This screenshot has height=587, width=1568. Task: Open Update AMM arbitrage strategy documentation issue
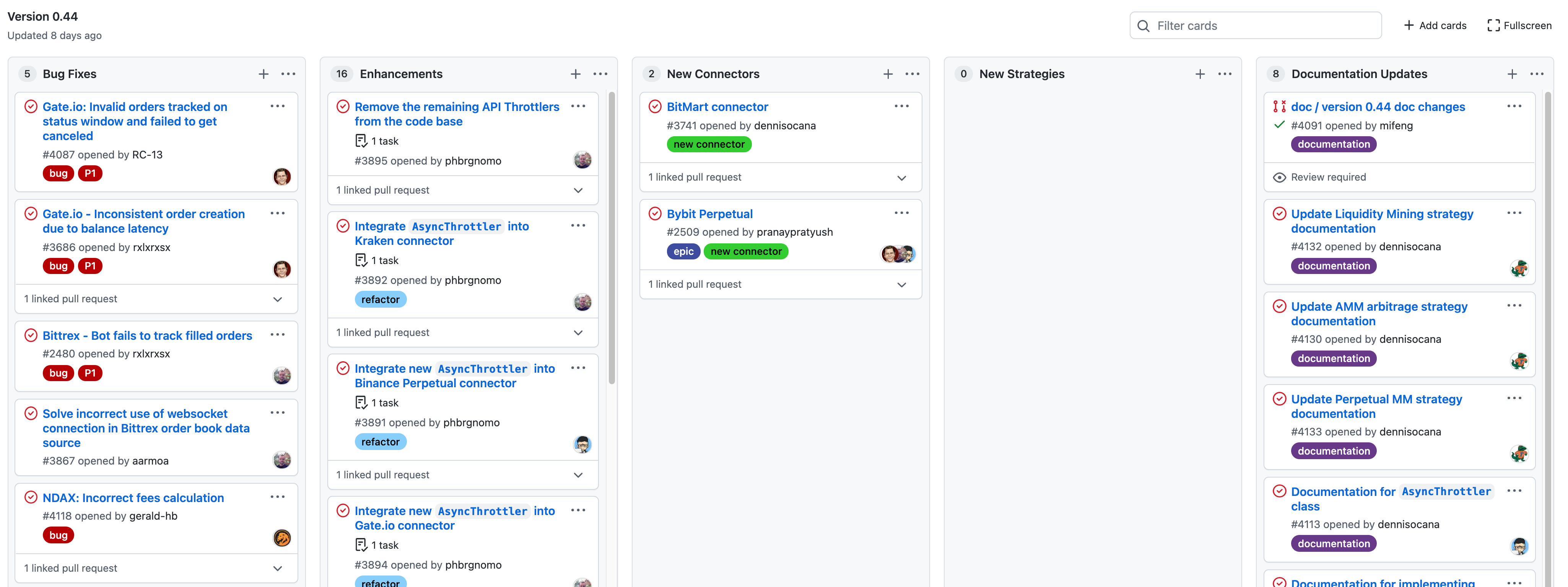coord(1379,314)
